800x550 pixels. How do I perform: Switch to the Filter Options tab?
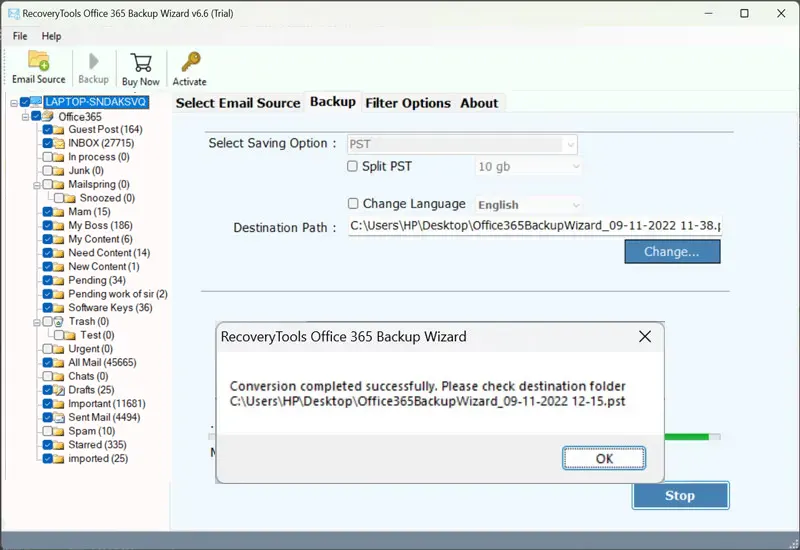408,102
